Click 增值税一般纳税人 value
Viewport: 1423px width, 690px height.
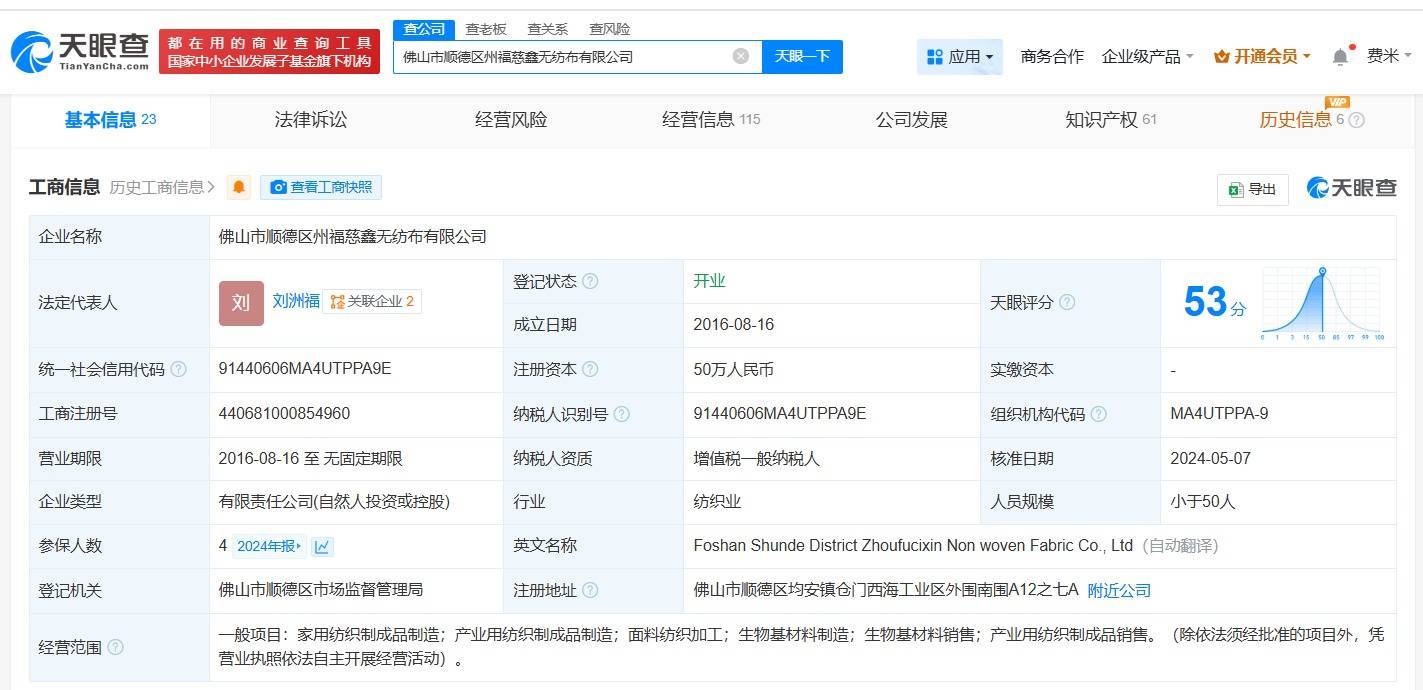756,459
